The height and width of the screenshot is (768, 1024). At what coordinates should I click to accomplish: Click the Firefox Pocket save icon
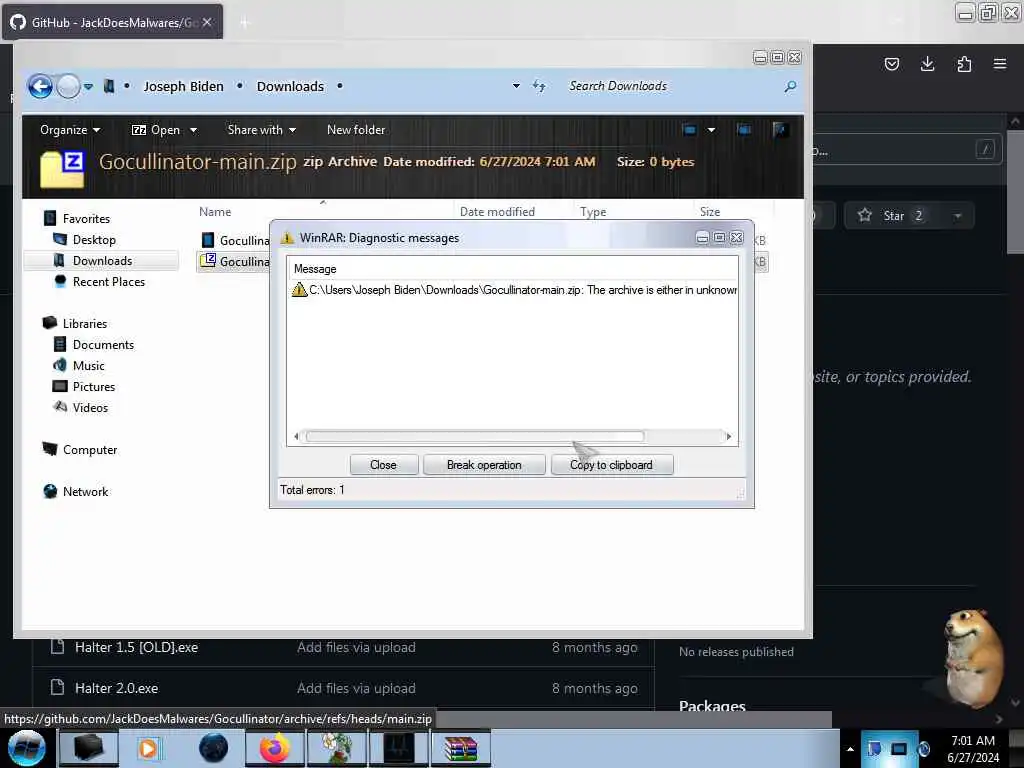click(891, 64)
